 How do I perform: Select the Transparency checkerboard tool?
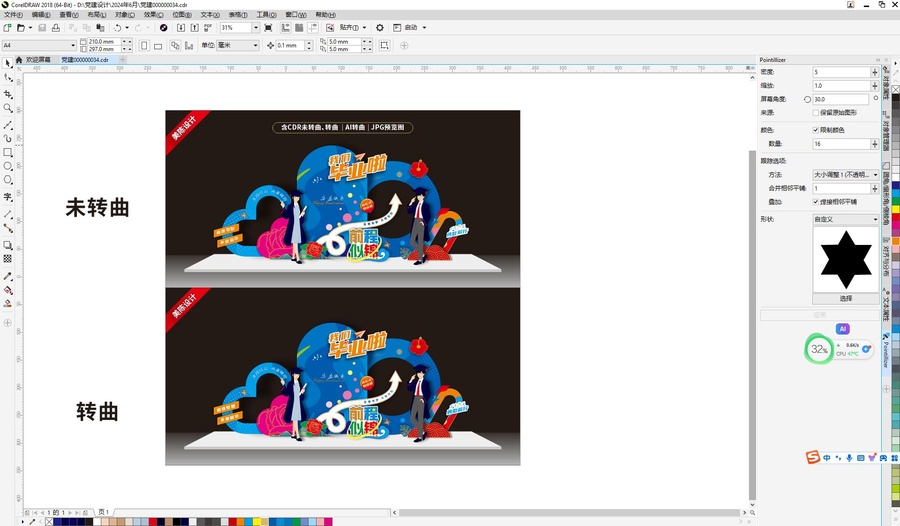point(7,259)
